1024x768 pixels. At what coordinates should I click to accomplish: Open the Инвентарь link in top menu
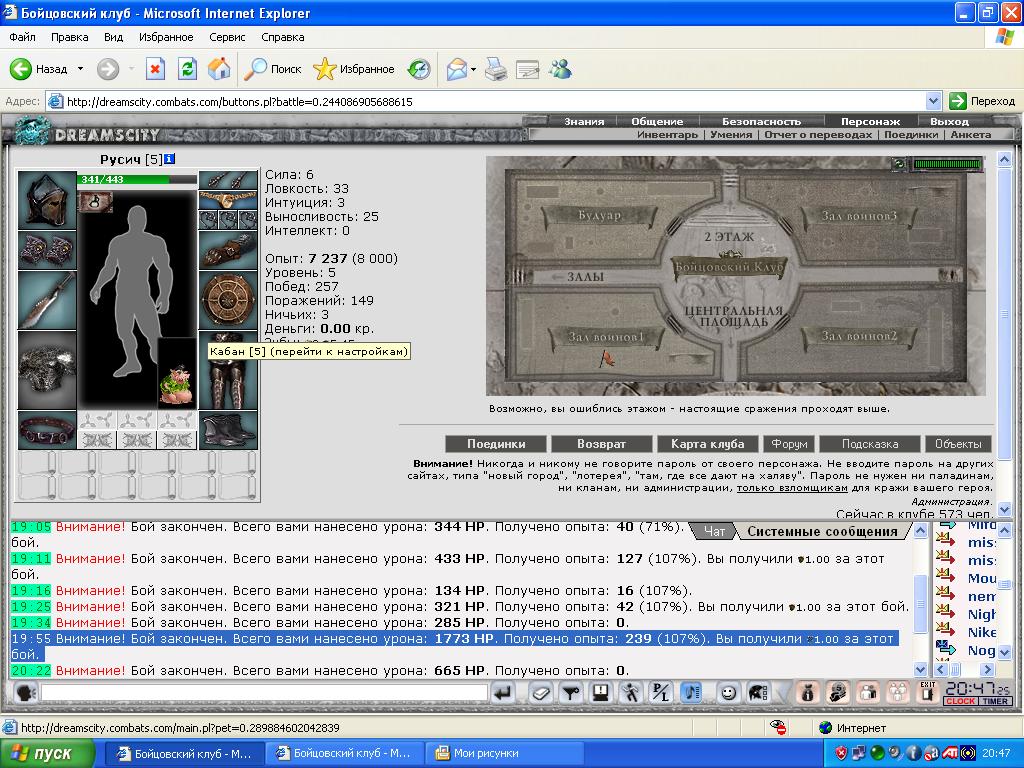click(x=667, y=135)
